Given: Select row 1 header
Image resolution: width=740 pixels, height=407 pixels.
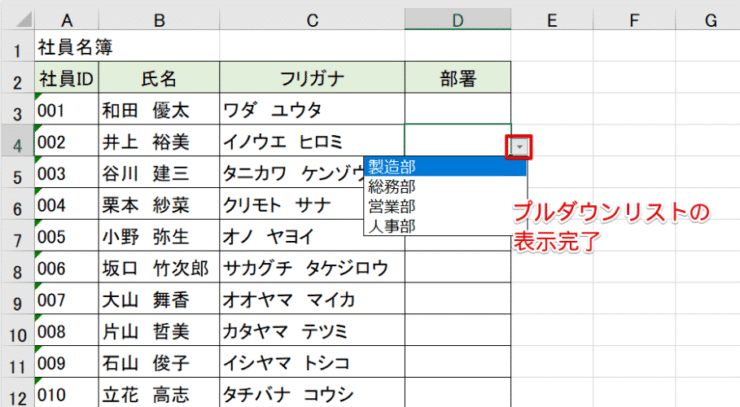Looking at the screenshot, I should [17, 46].
